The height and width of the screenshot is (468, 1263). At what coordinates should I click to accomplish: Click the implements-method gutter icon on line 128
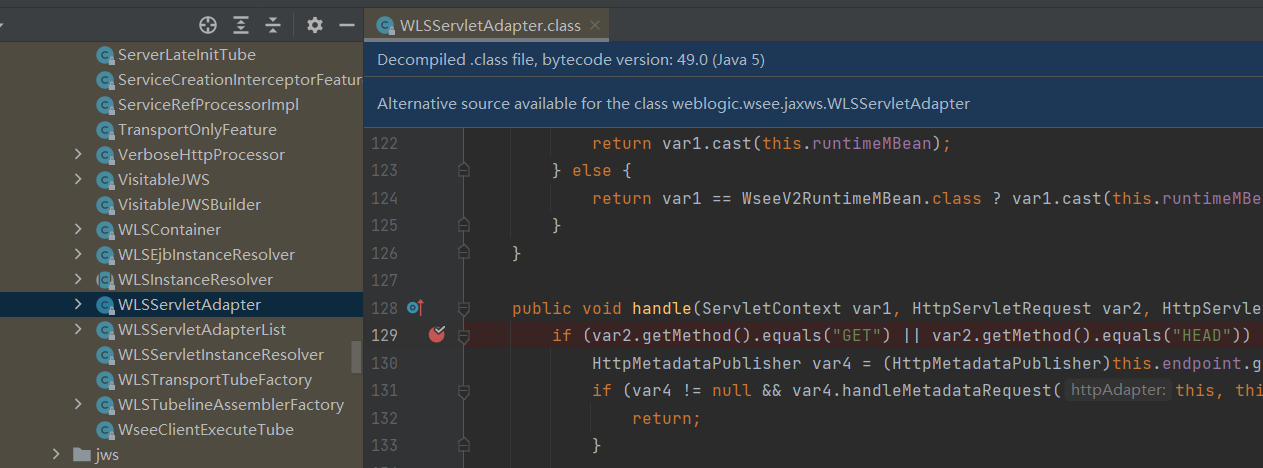click(416, 308)
